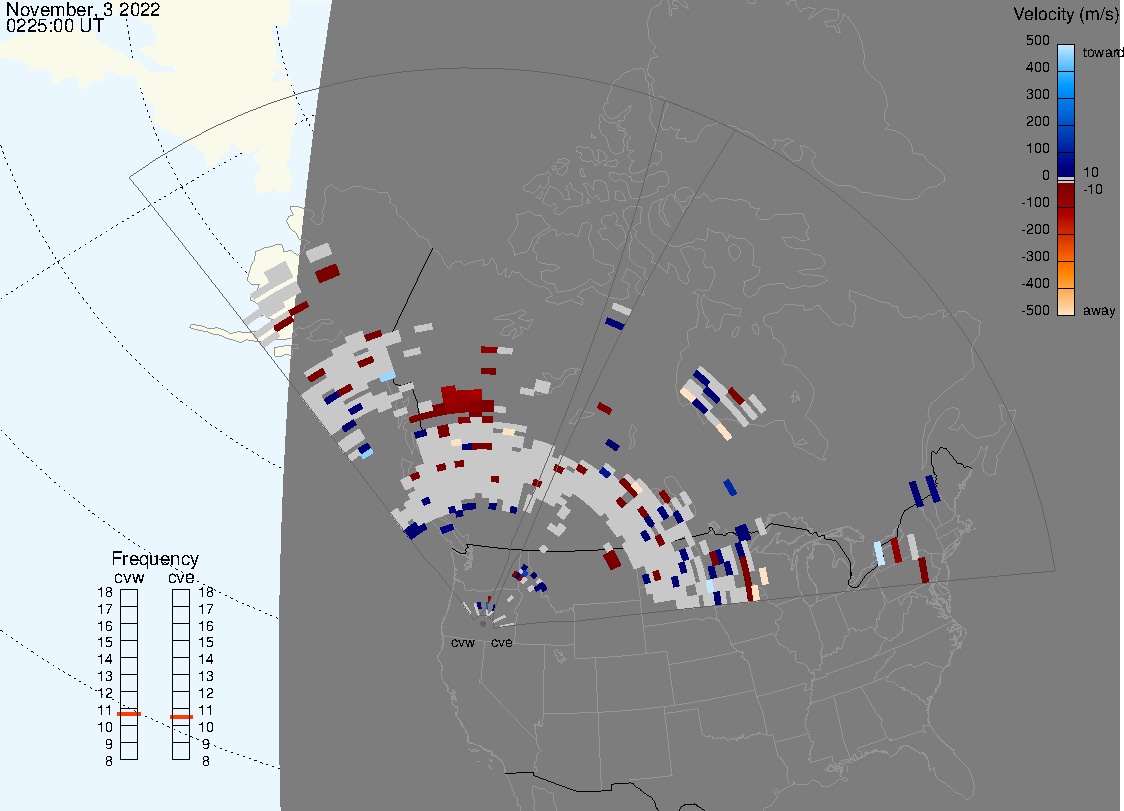The image size is (1124, 811).
Task: Select the "cve" header above the frequency bar
Action: [x=181, y=577]
